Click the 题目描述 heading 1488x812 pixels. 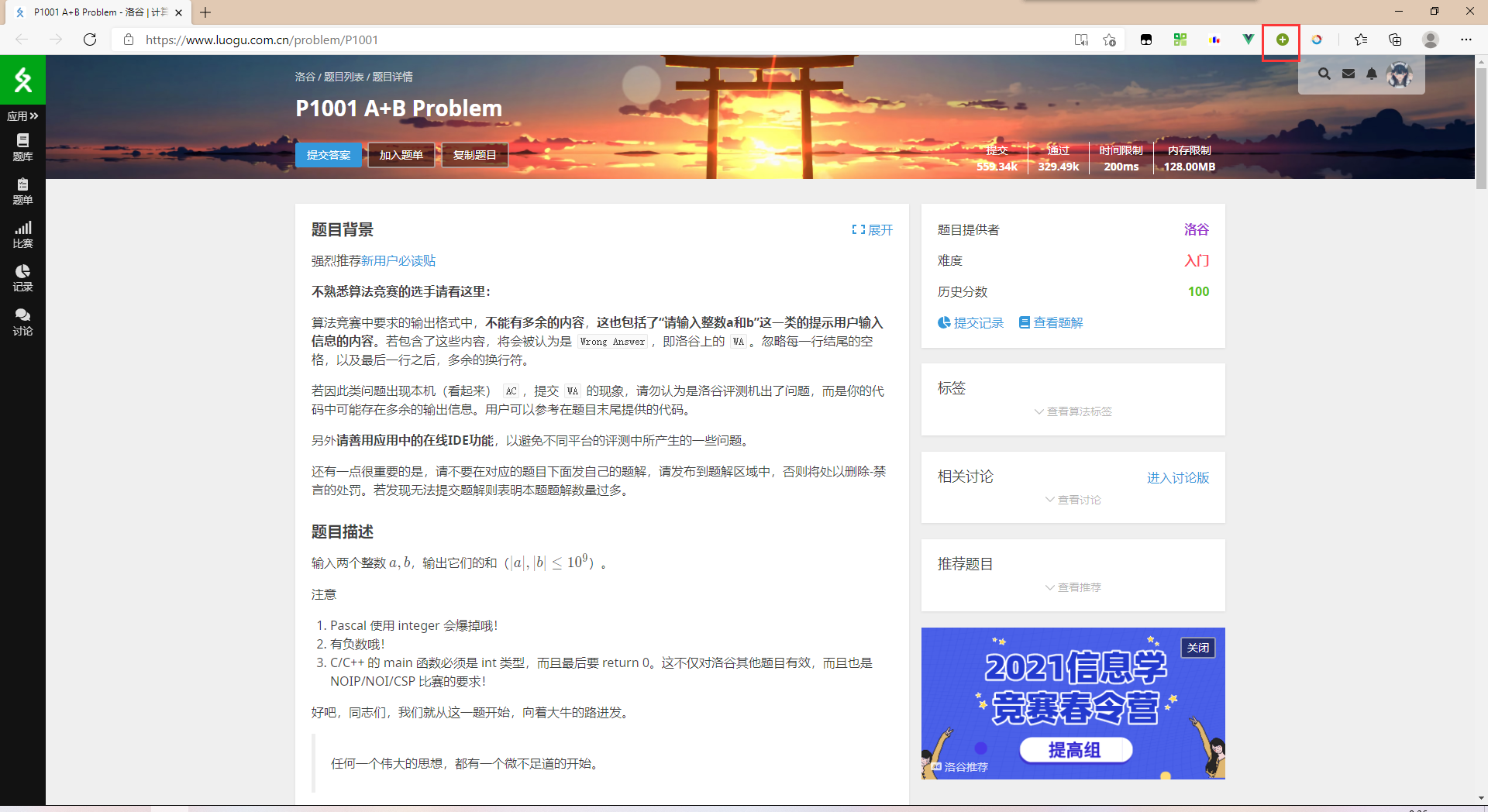pos(343,532)
